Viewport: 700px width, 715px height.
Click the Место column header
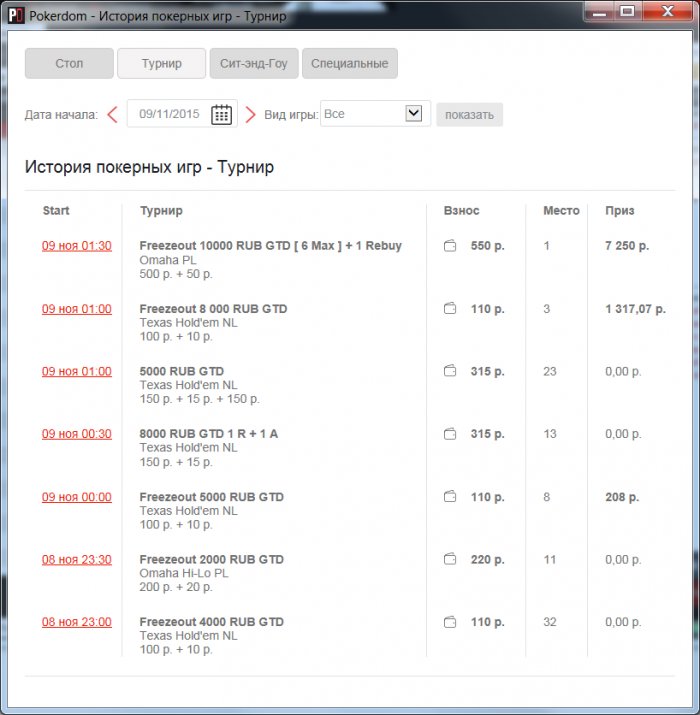561,210
